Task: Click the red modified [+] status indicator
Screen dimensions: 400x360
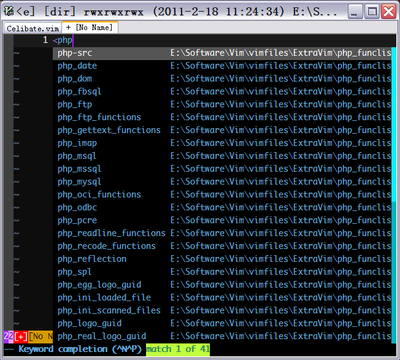Action: [21, 336]
